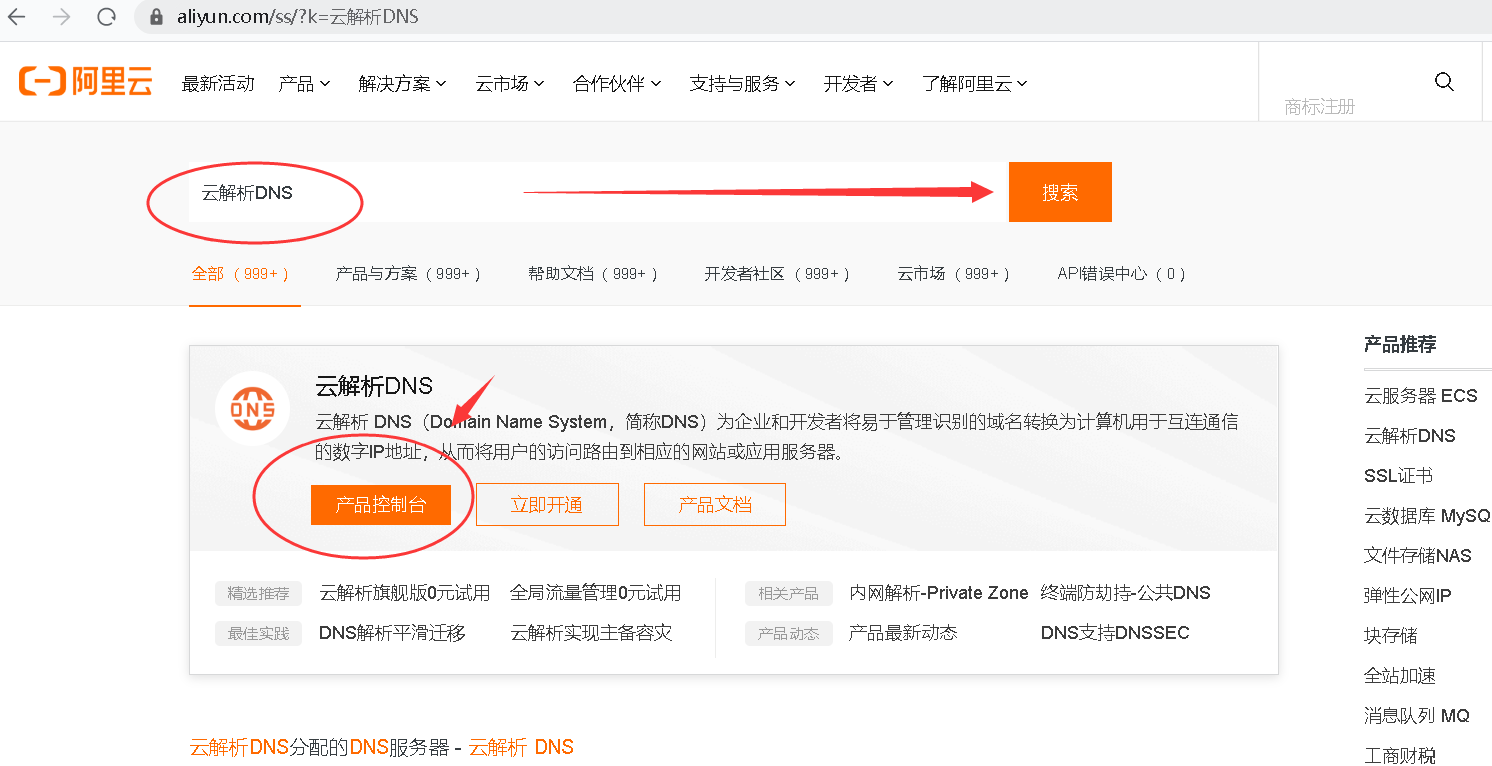Click the Alibaba Cloud logo
This screenshot has height=766, width=1492.
point(85,81)
